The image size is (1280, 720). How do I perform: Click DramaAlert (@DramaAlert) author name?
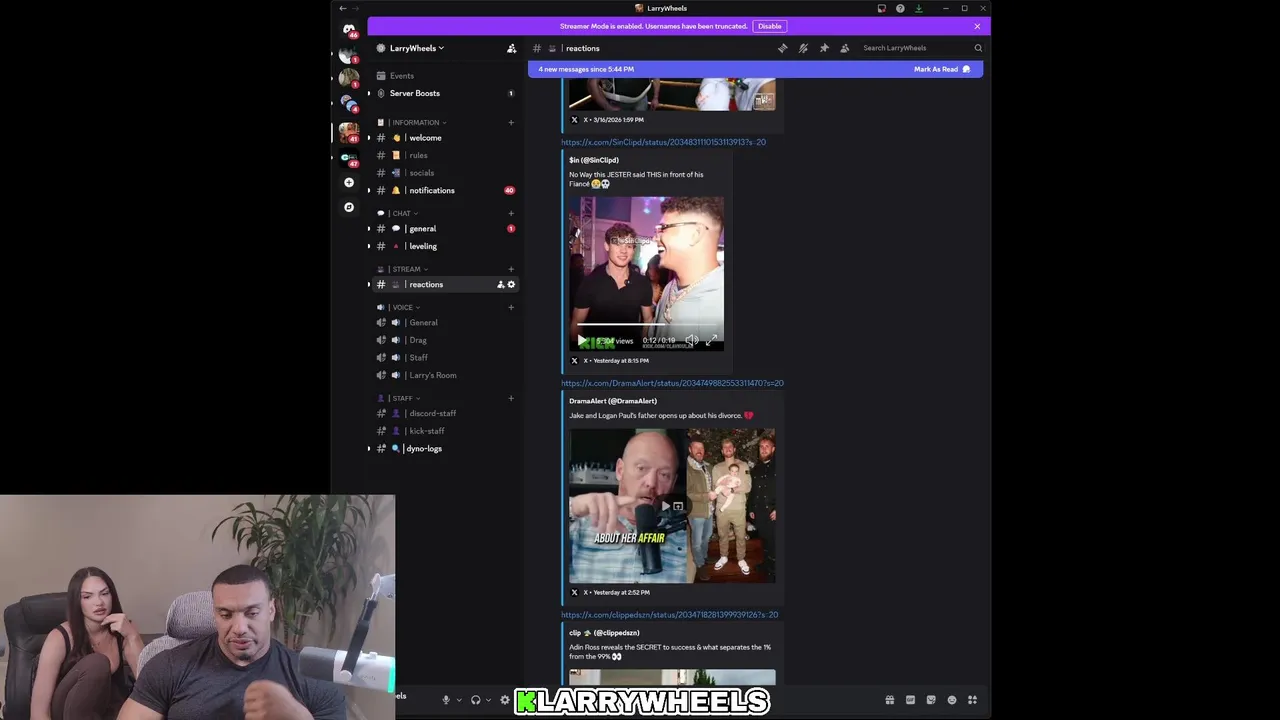click(613, 401)
